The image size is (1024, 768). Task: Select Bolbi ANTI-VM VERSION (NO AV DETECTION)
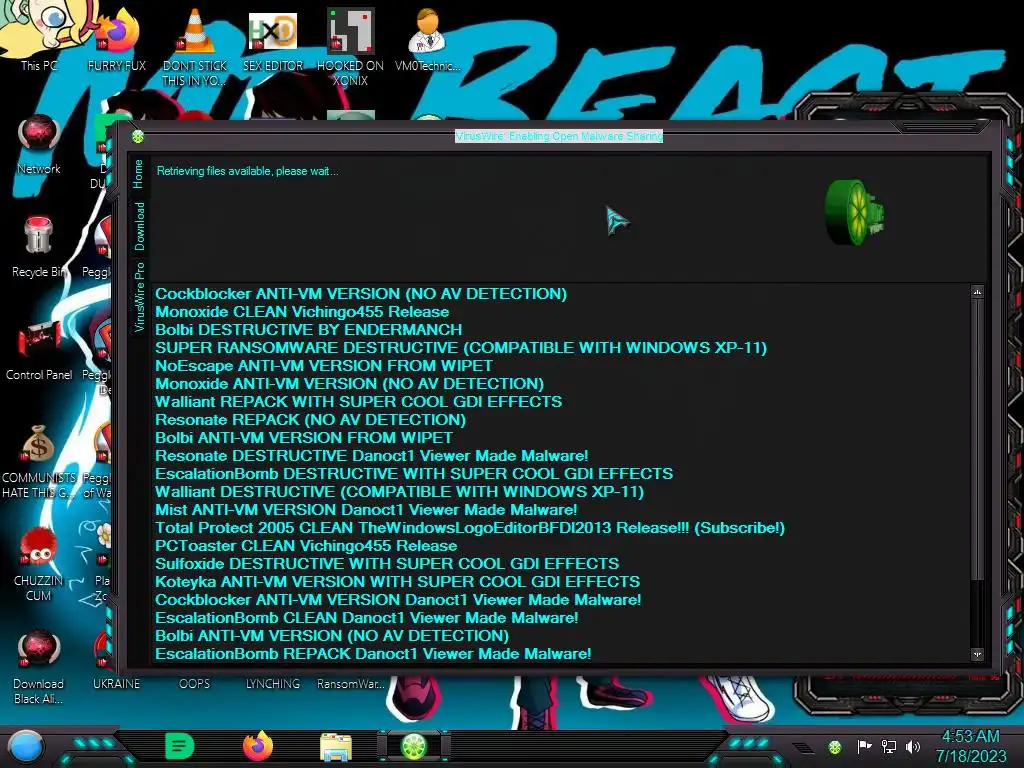[x=332, y=635]
